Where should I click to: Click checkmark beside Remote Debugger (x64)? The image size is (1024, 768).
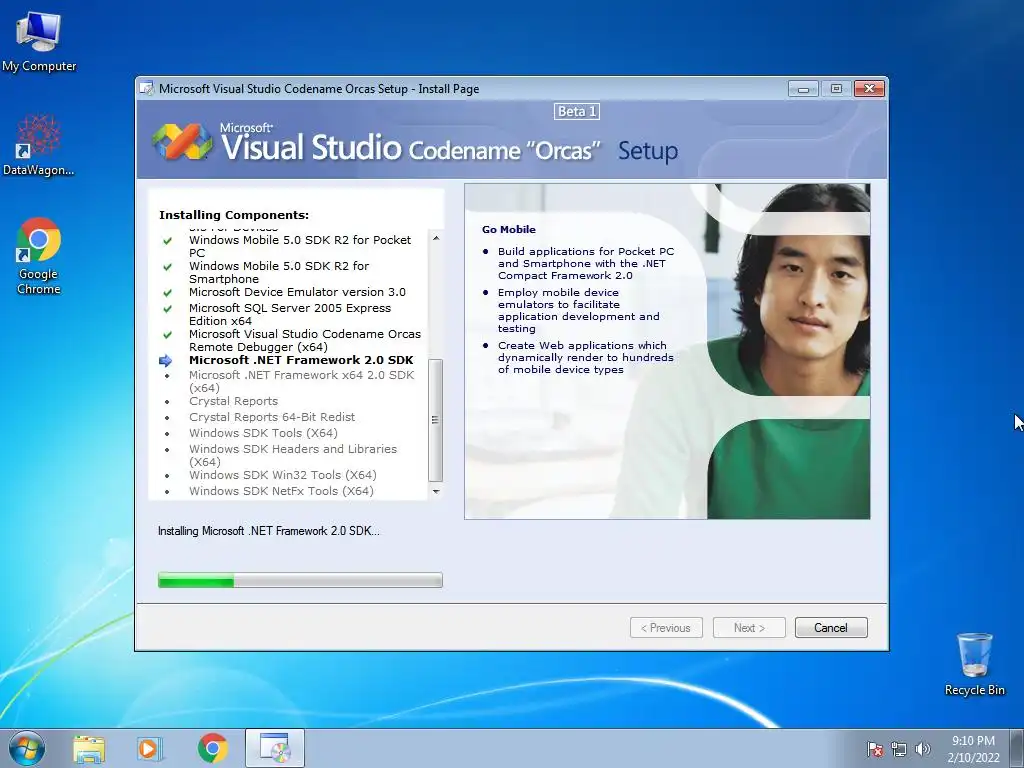[167, 334]
